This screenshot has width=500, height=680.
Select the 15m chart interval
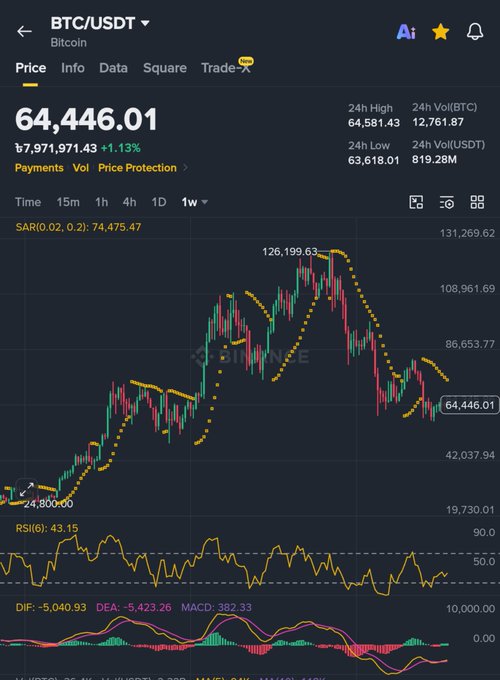68,202
